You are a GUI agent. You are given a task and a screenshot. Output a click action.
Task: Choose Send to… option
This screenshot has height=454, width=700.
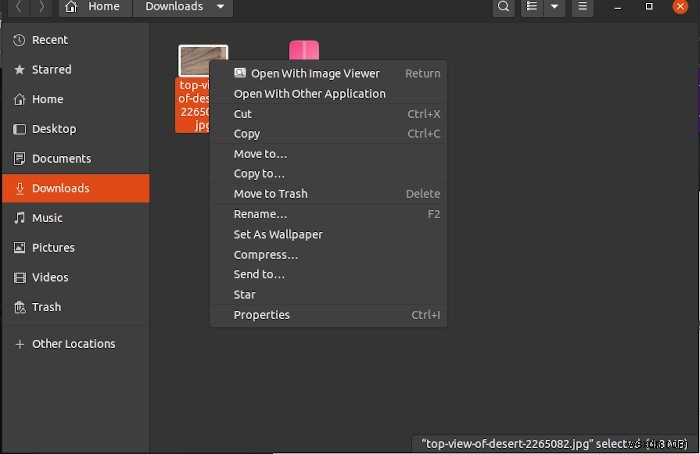[328, 274]
